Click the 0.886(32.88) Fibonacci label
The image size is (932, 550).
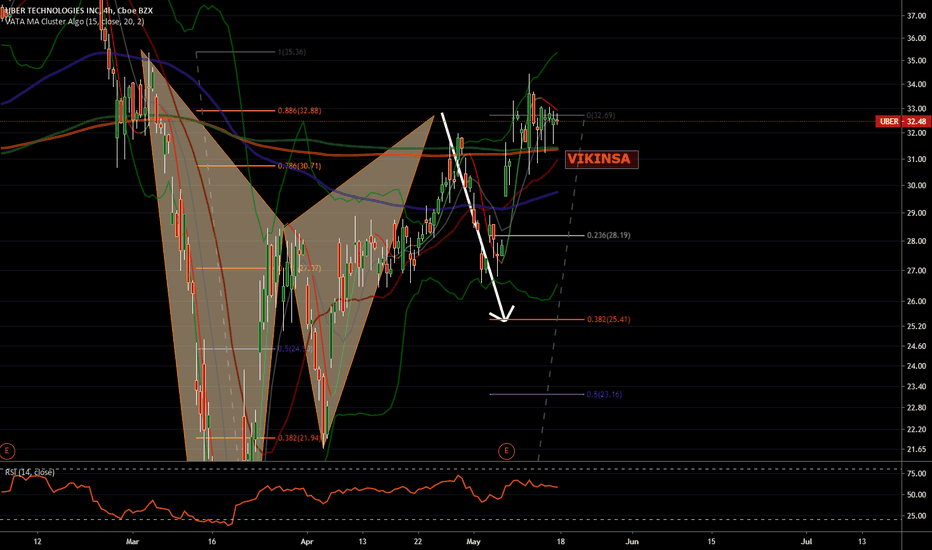[300, 111]
